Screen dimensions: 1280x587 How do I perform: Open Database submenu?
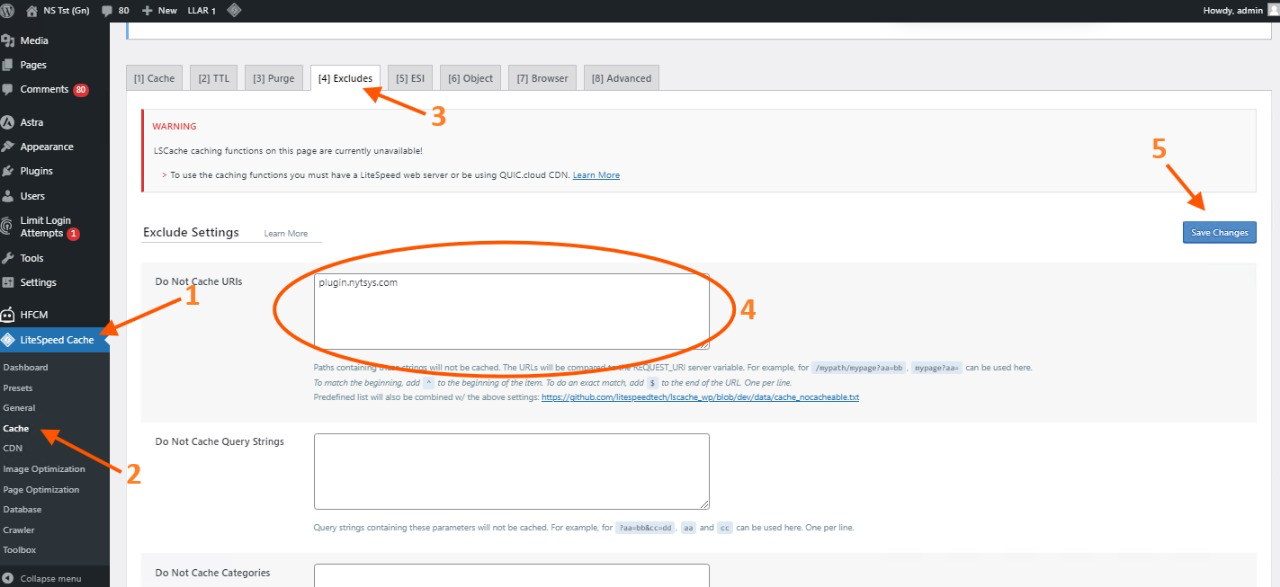[x=22, y=510]
